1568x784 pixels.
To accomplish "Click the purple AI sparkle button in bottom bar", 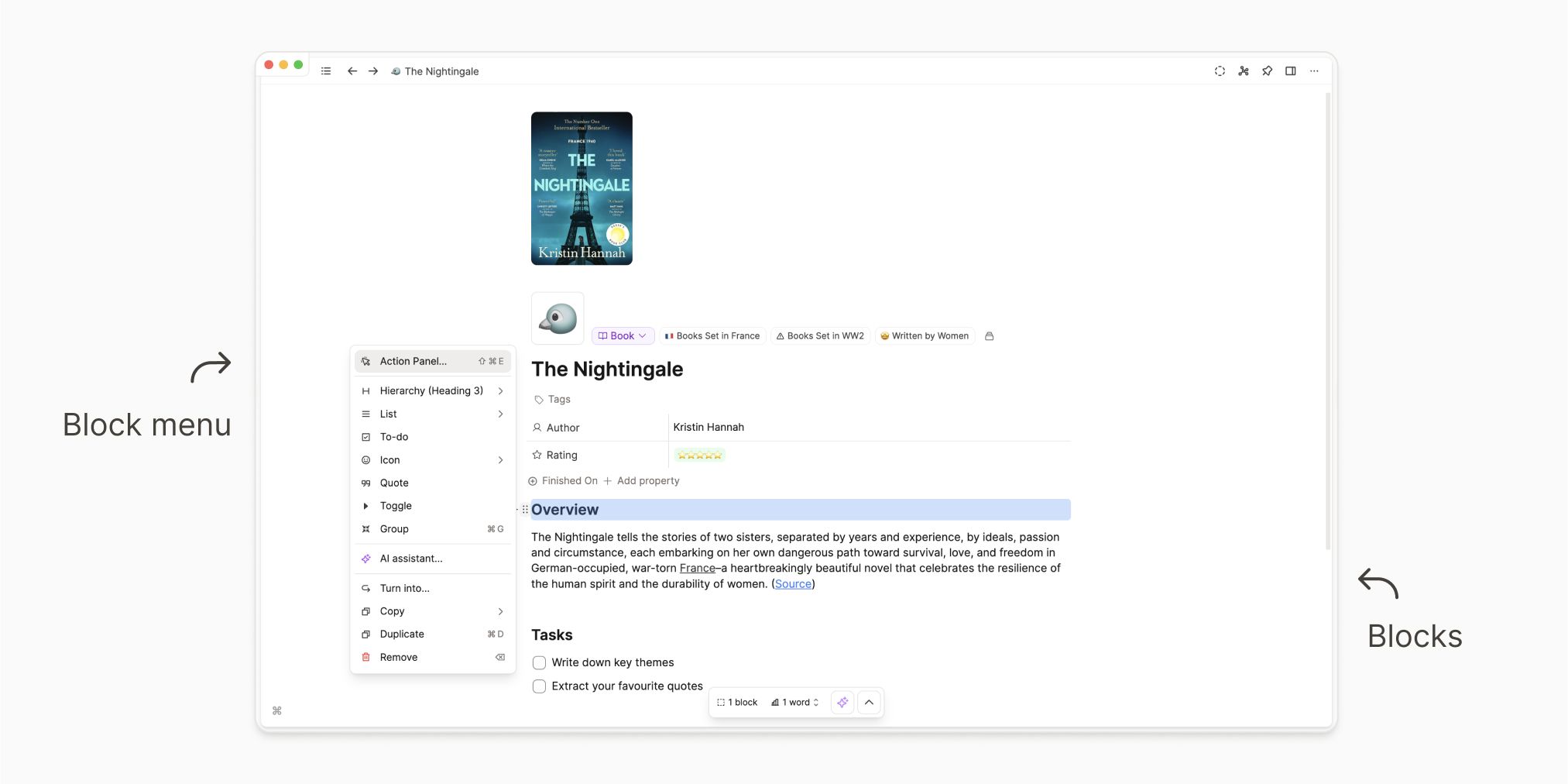I will click(x=842, y=703).
